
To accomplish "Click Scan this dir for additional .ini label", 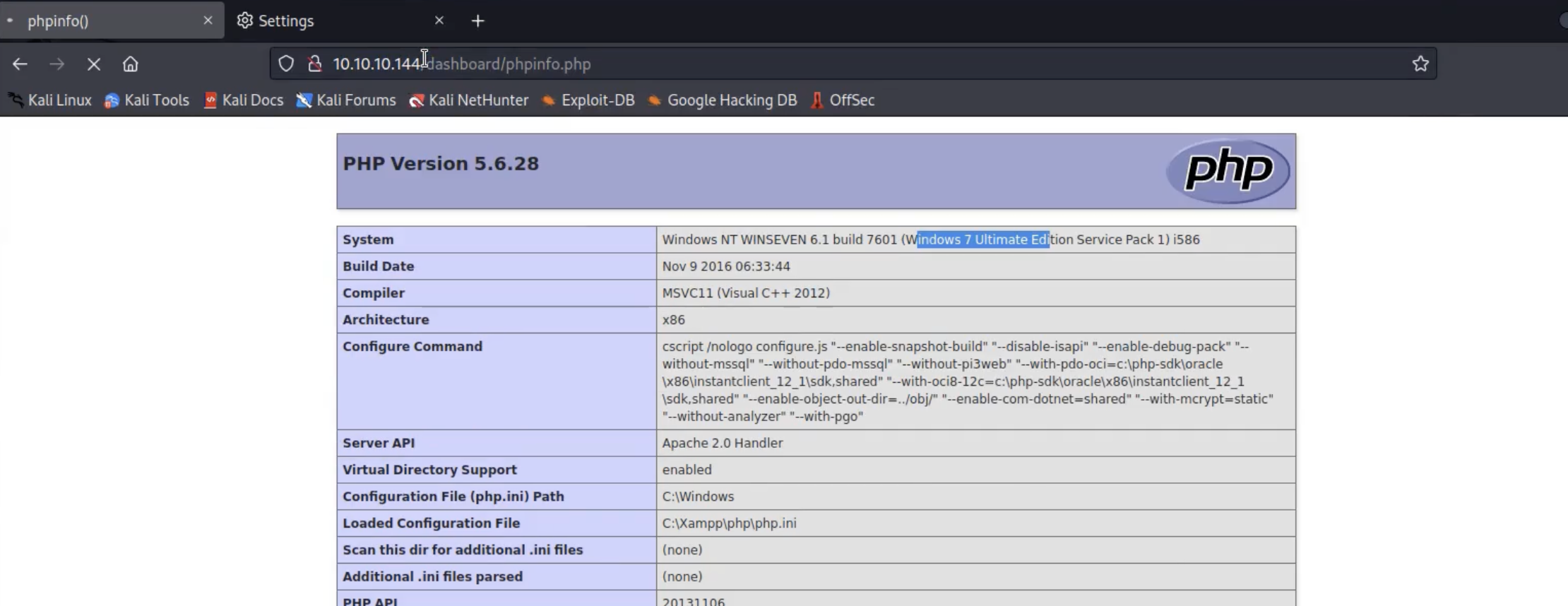I will 463,550.
